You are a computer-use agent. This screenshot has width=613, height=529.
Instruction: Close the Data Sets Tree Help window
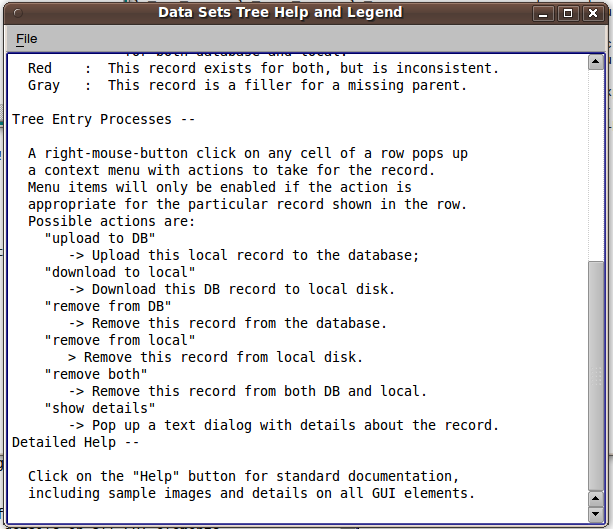[593, 14]
